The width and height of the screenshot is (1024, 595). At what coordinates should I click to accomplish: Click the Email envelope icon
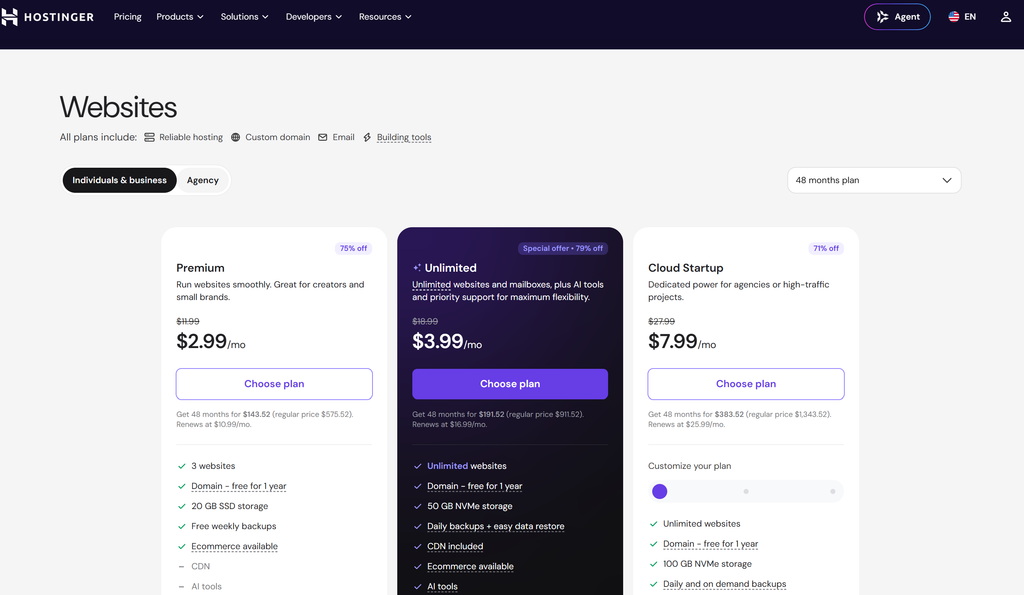tap(323, 137)
